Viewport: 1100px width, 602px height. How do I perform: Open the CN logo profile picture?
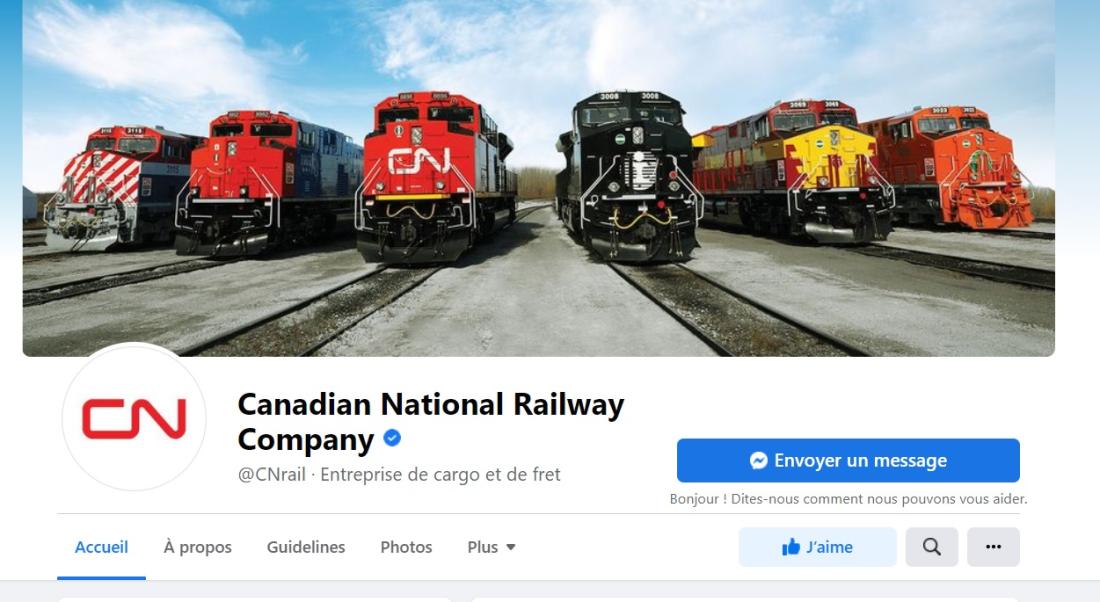pyautogui.click(x=134, y=417)
